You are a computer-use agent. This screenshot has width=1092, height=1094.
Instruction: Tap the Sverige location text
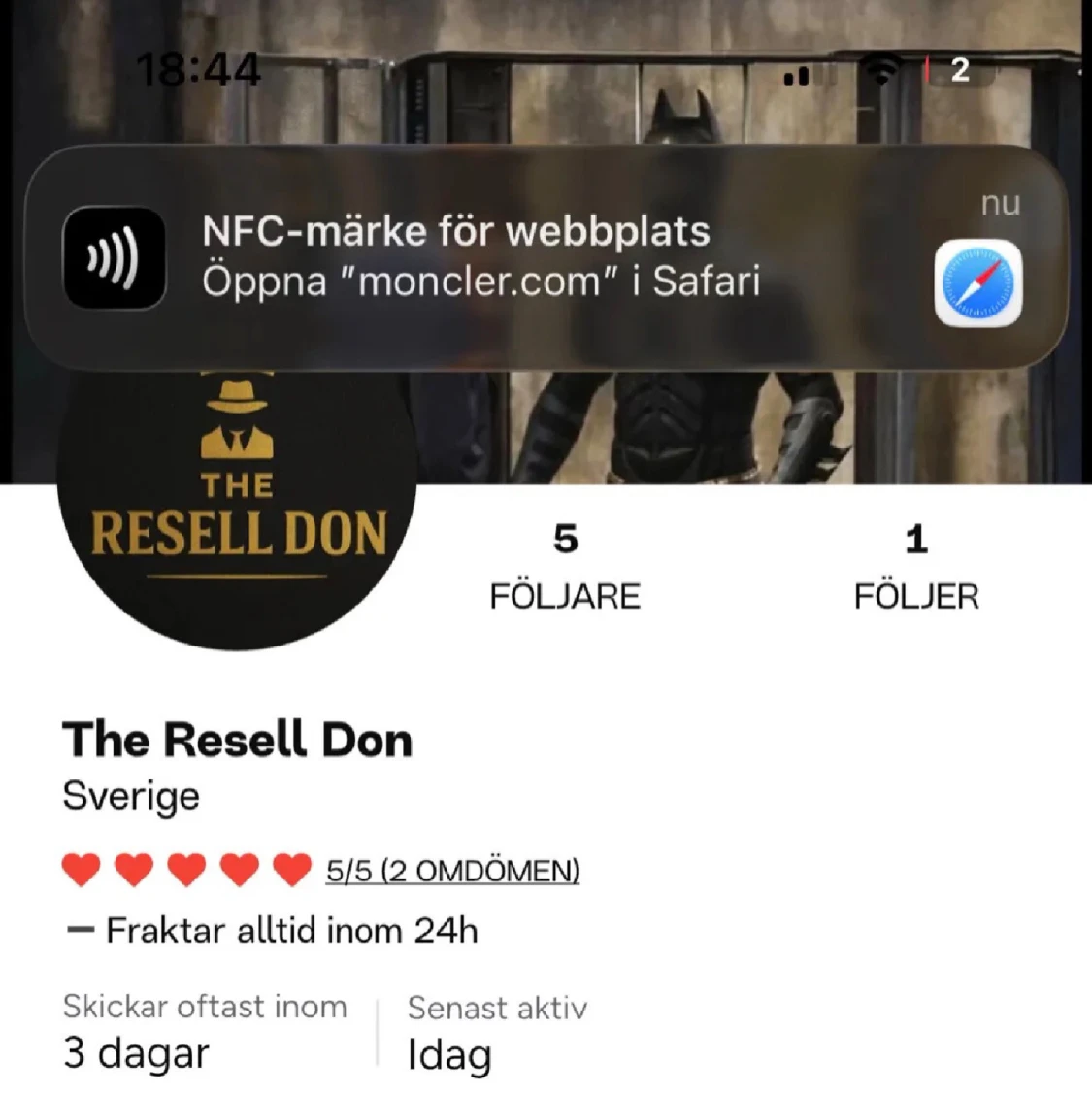click(131, 796)
